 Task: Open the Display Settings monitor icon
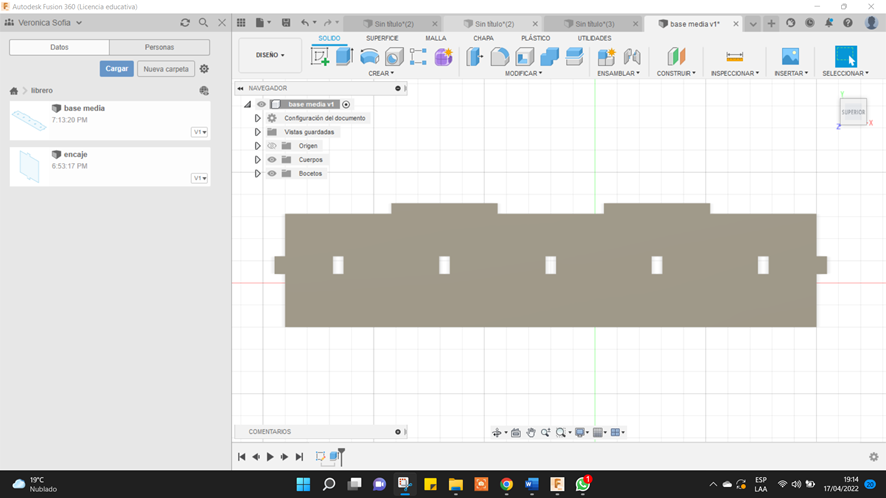tap(580, 432)
